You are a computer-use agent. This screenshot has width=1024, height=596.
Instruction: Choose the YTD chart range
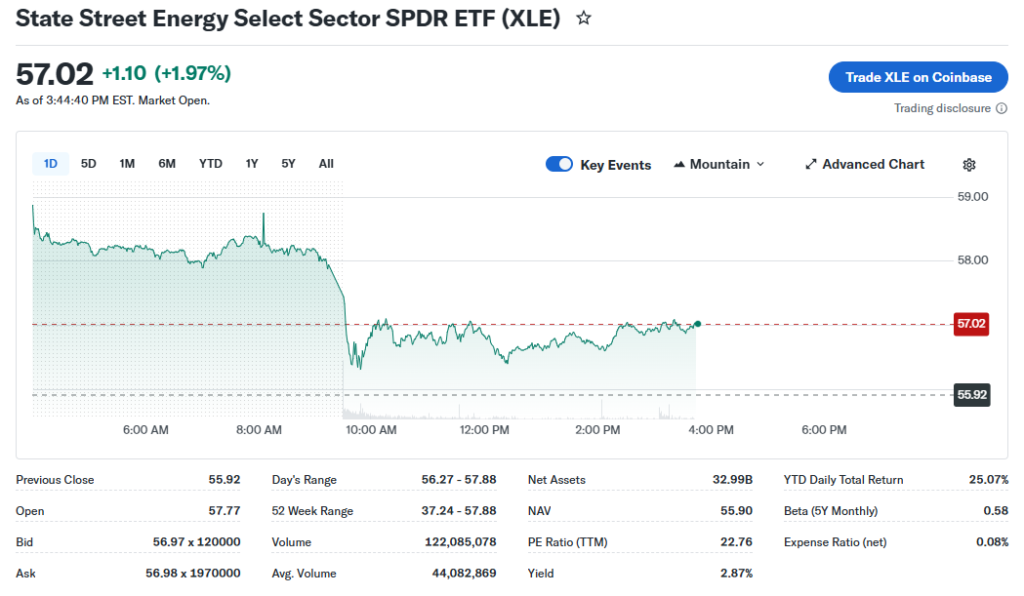210,164
